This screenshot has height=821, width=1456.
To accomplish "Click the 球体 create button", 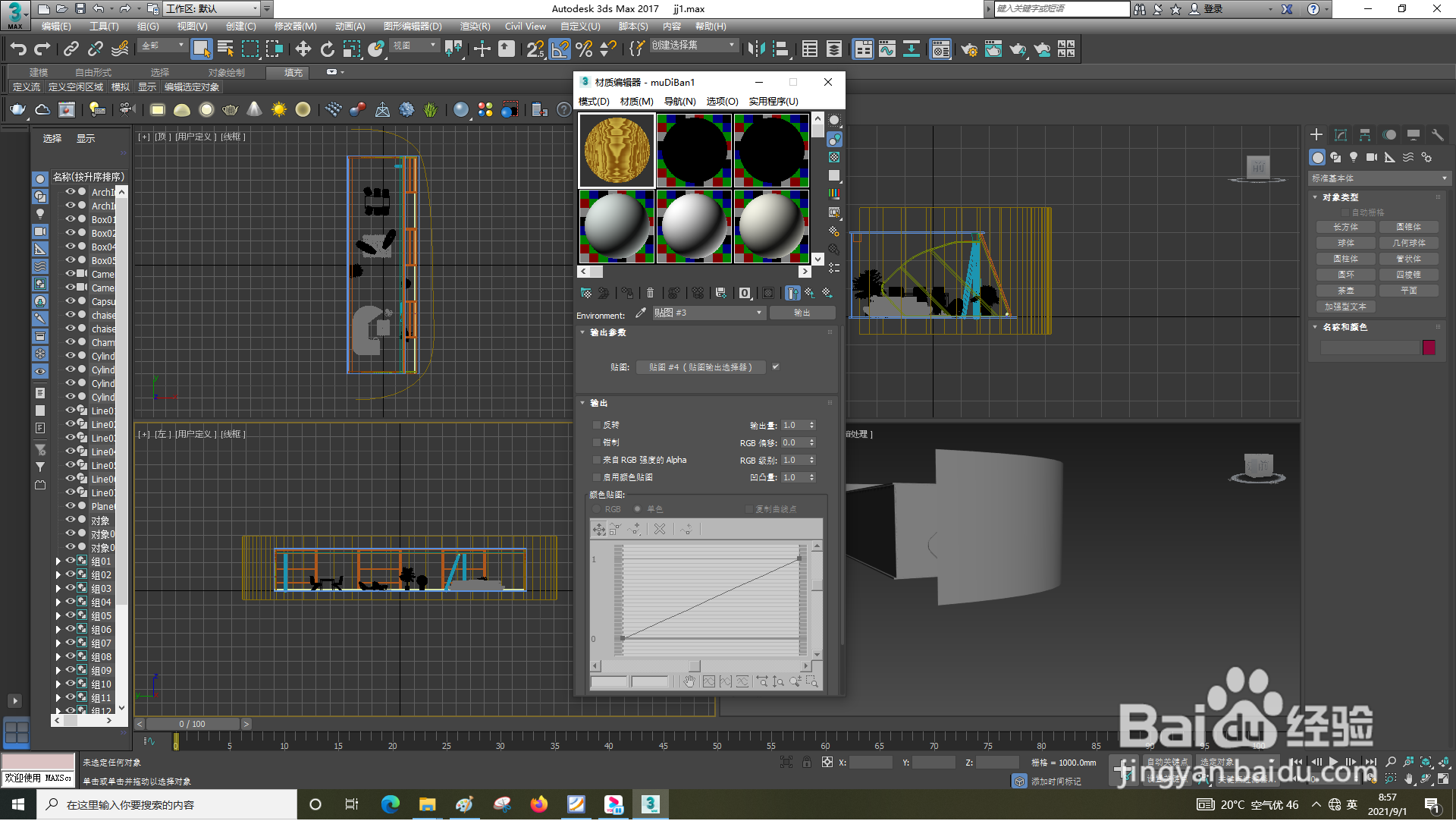I will [1346, 243].
